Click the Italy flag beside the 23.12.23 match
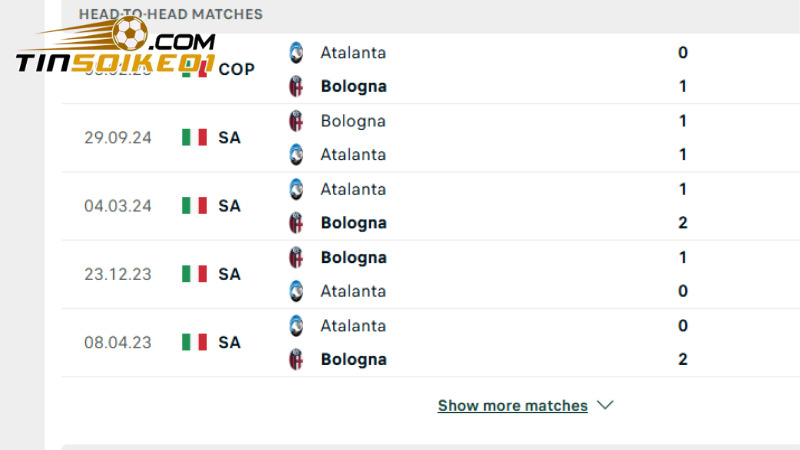800x450 pixels. (x=194, y=274)
